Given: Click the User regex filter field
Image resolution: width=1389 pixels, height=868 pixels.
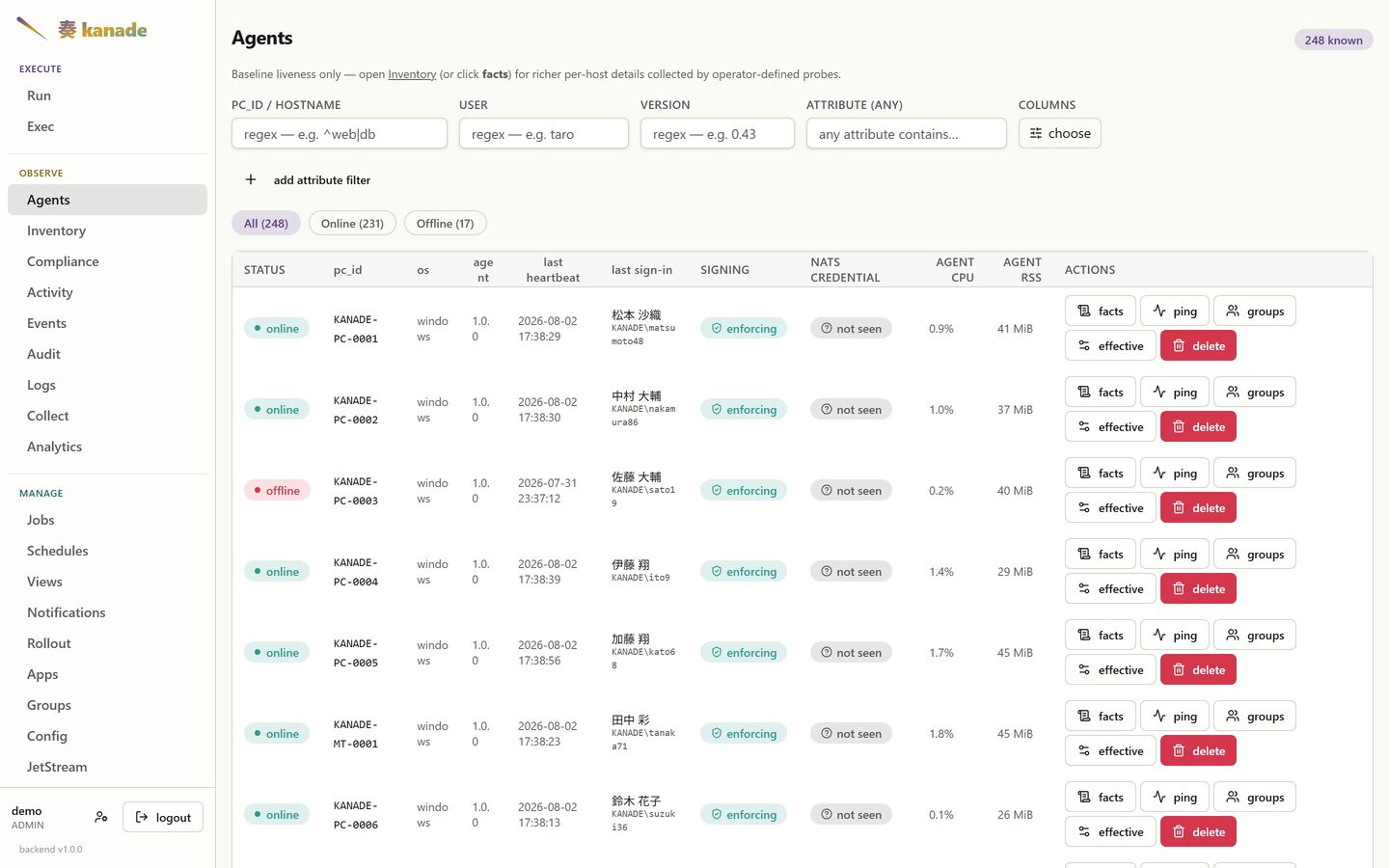Looking at the screenshot, I should pos(544,134).
